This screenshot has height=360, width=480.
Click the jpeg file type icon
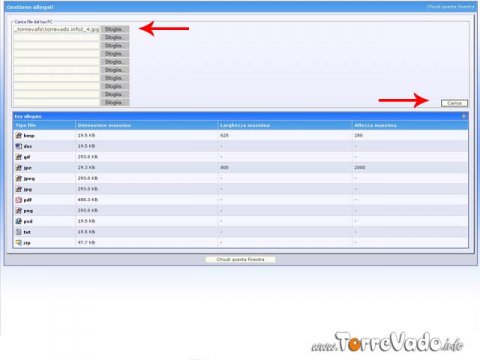coord(19,178)
